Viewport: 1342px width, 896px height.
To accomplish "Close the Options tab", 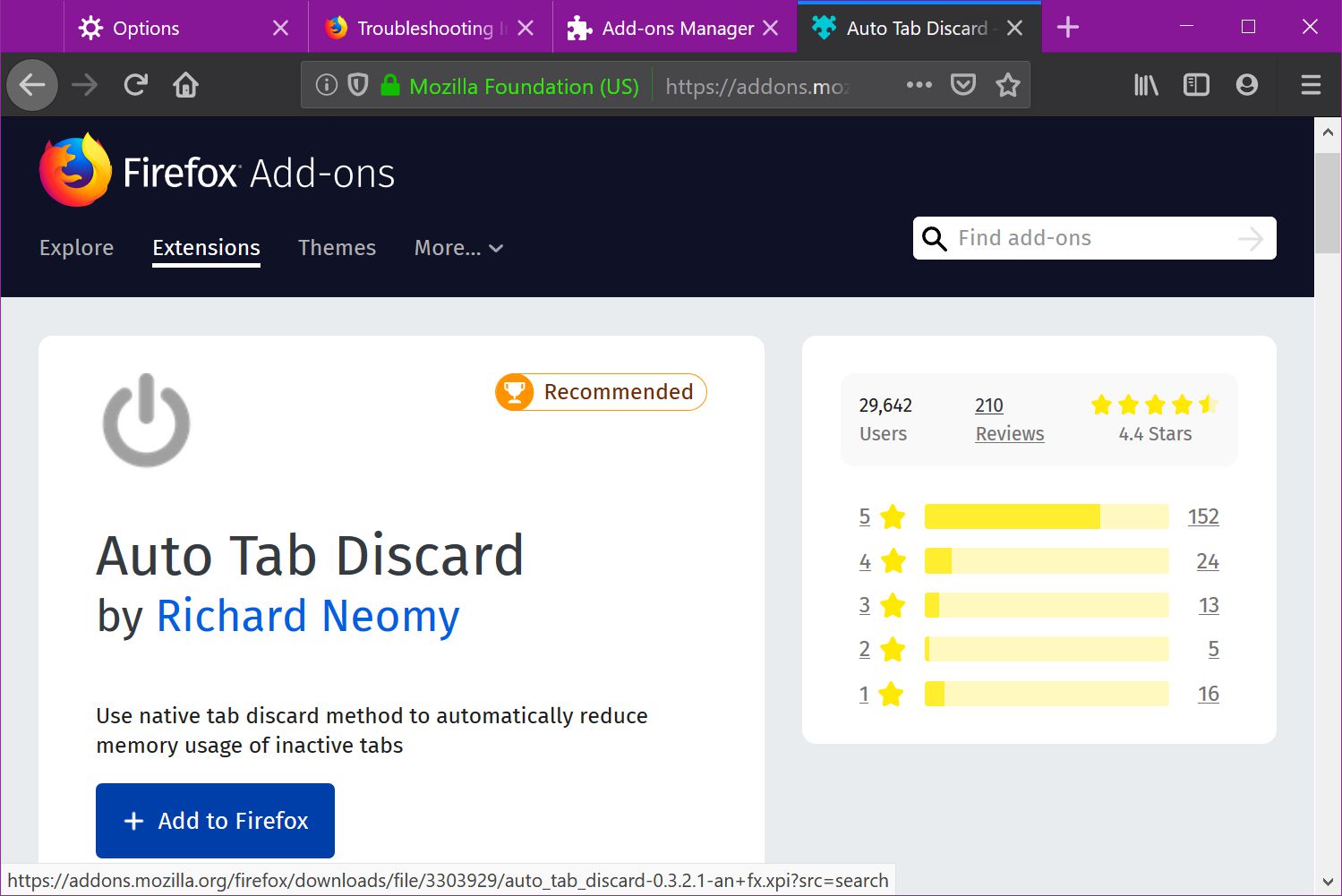I will [x=280, y=29].
